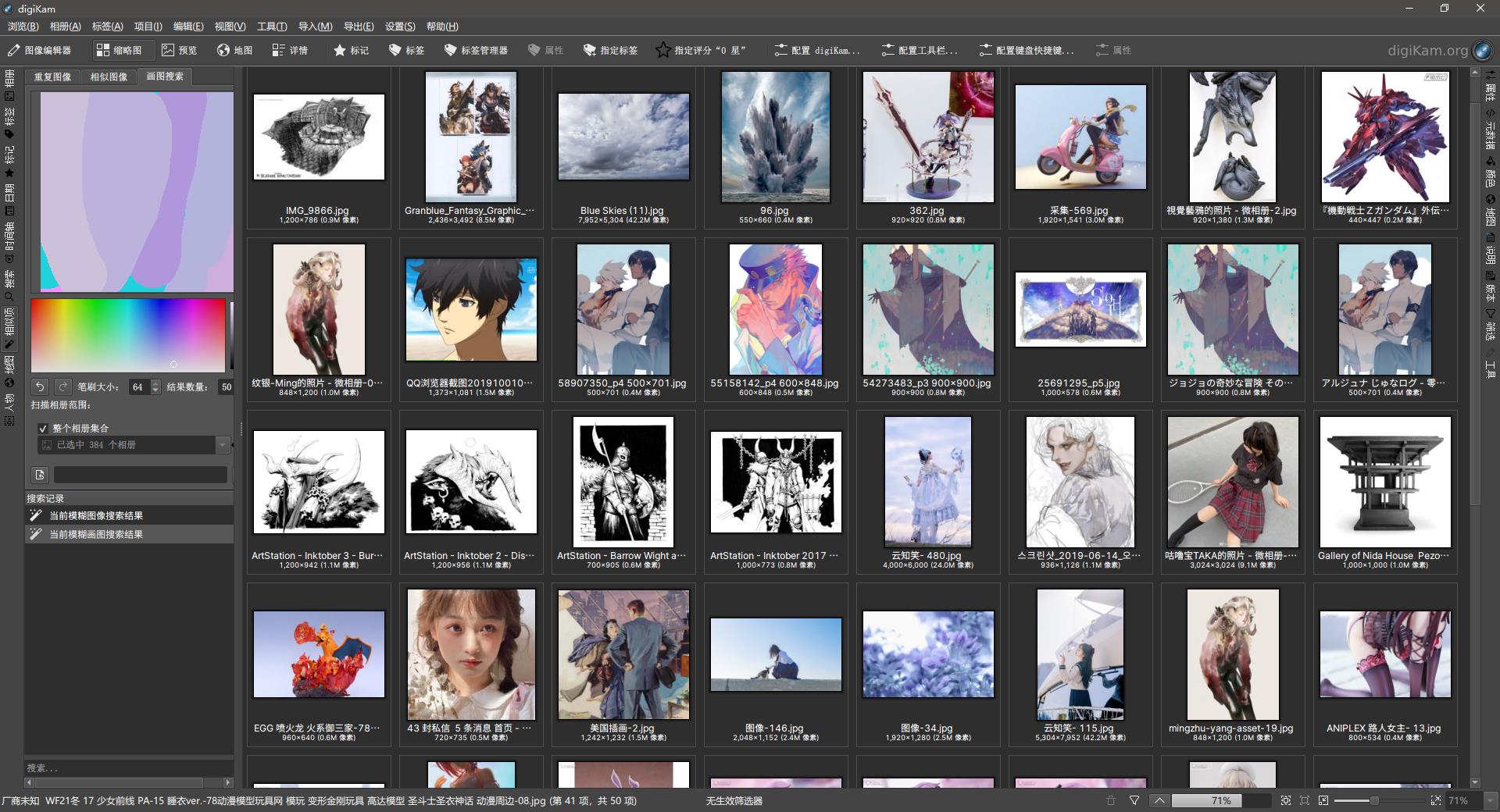Click the 标签 tag toolbar button
The width and height of the screenshot is (1500, 812).
[406, 50]
